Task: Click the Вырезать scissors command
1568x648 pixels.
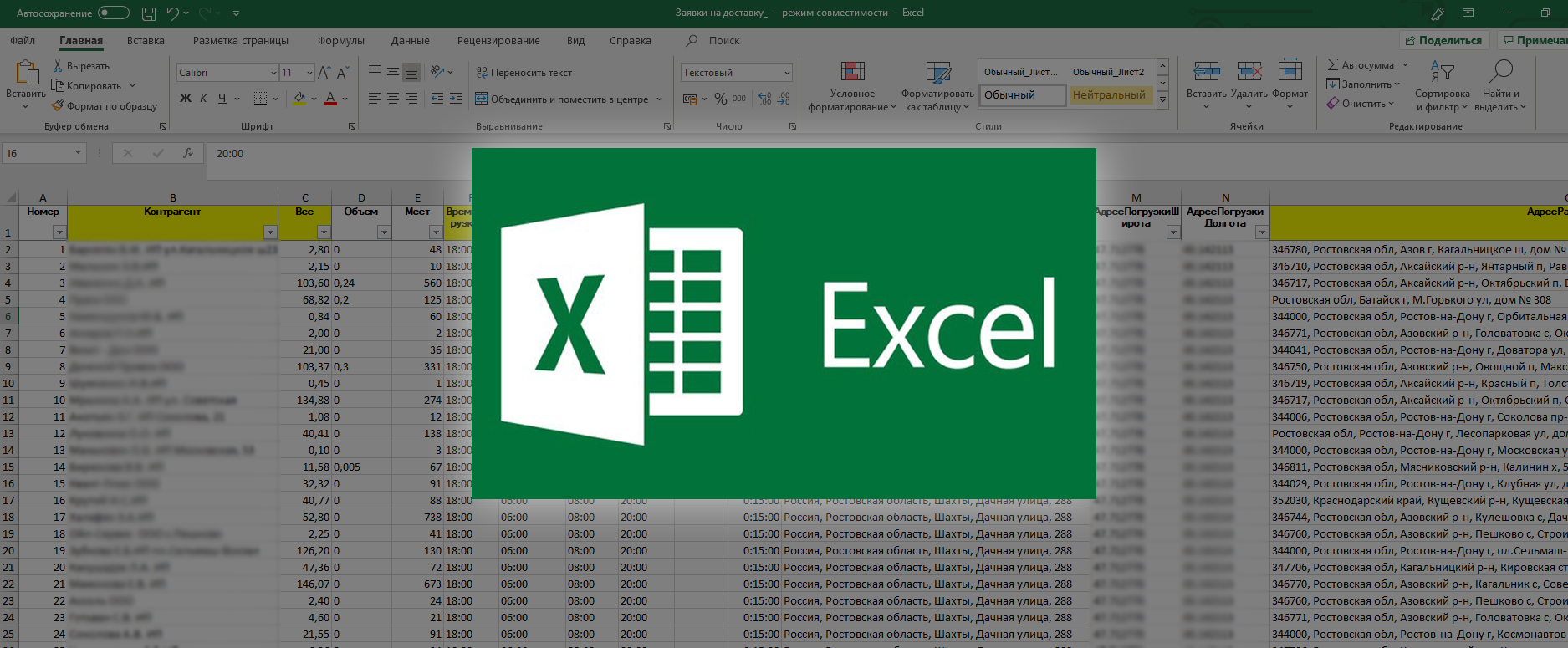Action: coord(81,66)
